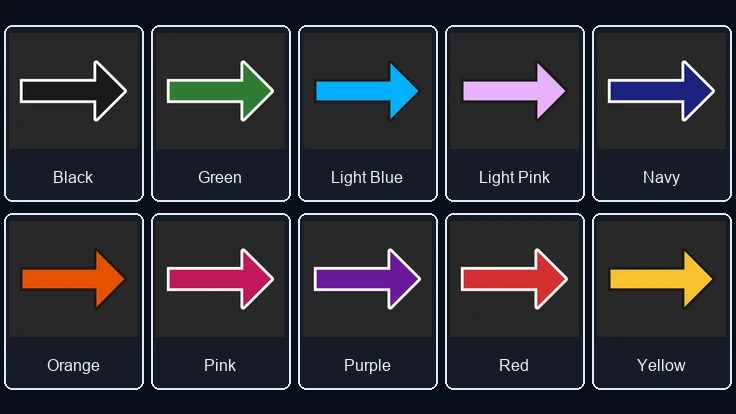This screenshot has height=414, width=736.
Task: Select the black arrow icon
Action: 73,91
